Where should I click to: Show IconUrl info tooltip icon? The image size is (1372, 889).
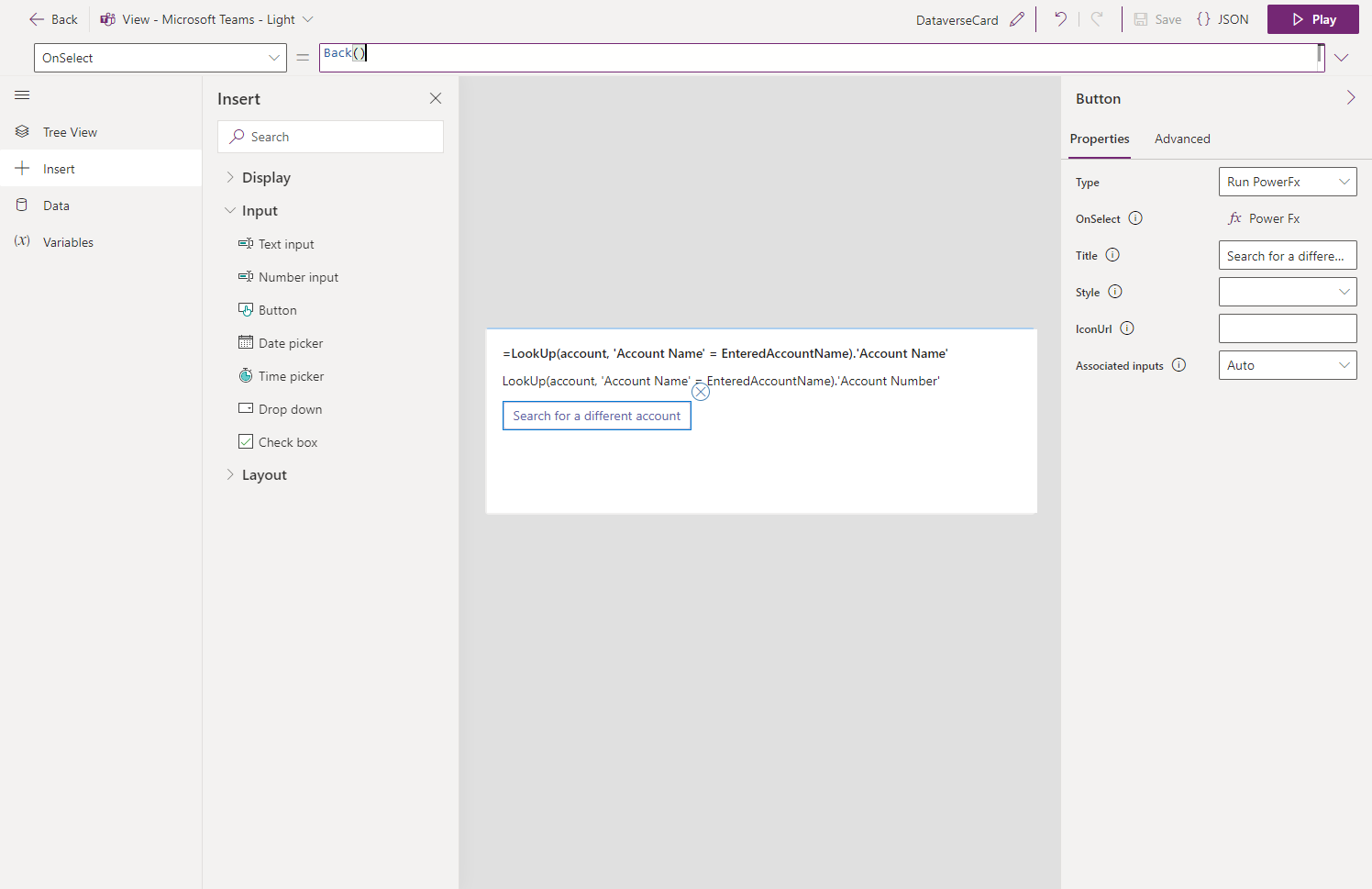pos(1127,328)
